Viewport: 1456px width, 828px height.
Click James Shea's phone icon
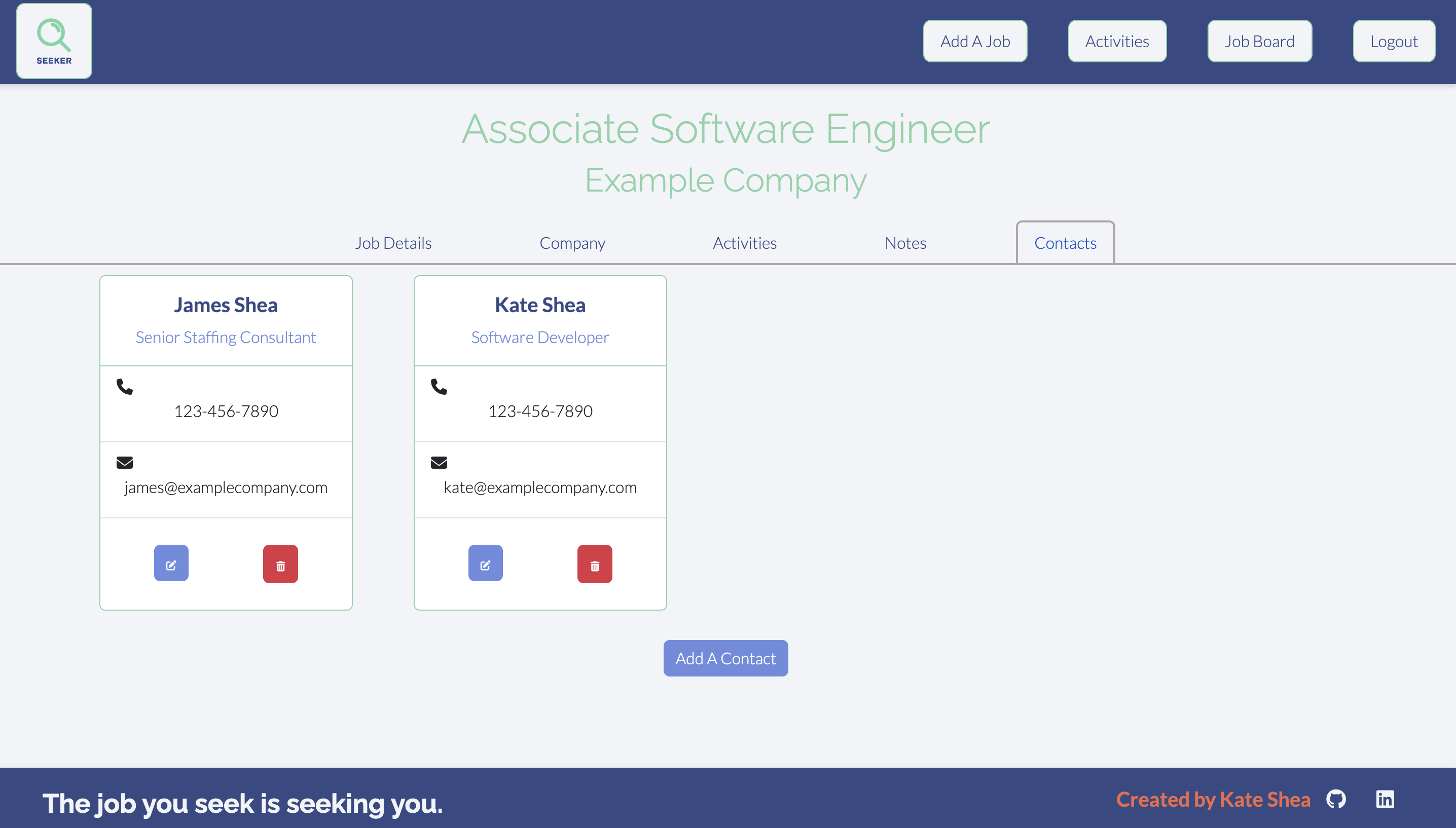coord(125,387)
